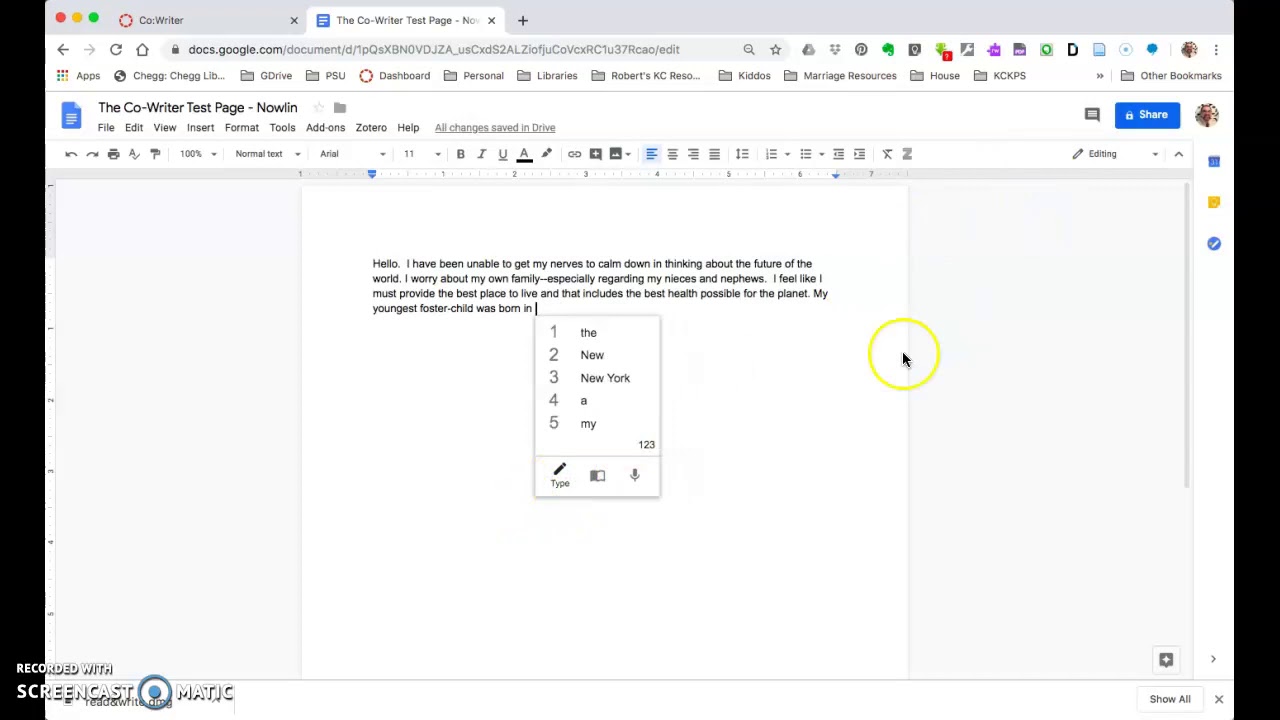Screen dimensions: 1280x720
Task: Click the Increase indent icon
Action: tap(859, 154)
